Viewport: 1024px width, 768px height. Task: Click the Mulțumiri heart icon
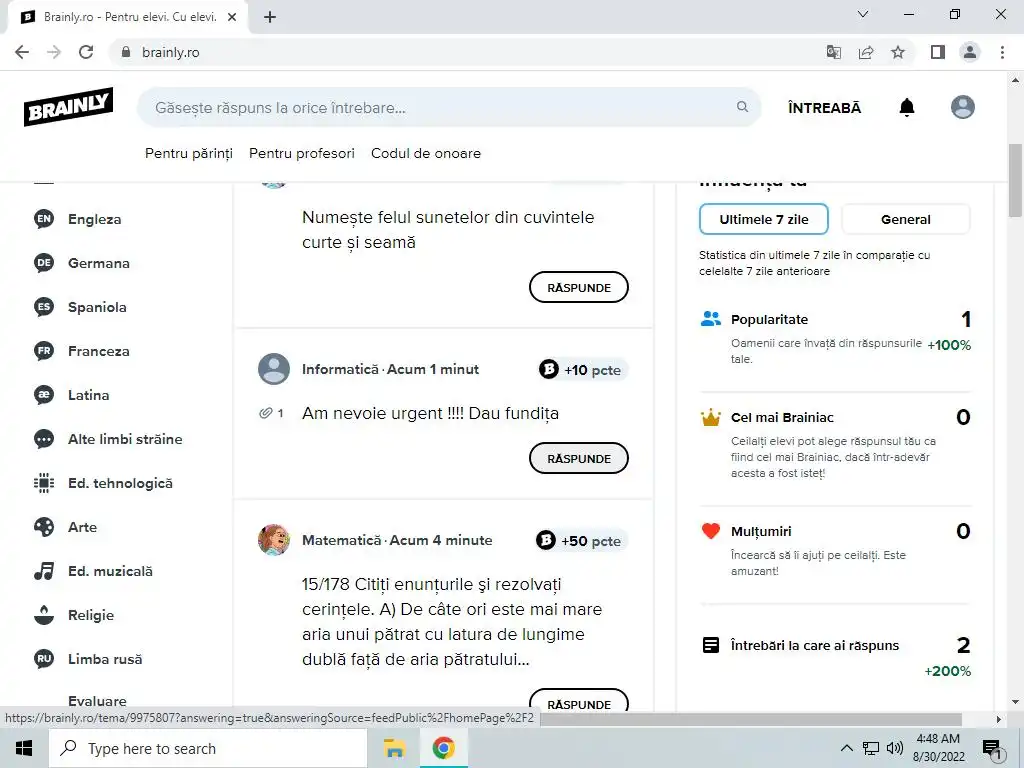[x=711, y=531]
